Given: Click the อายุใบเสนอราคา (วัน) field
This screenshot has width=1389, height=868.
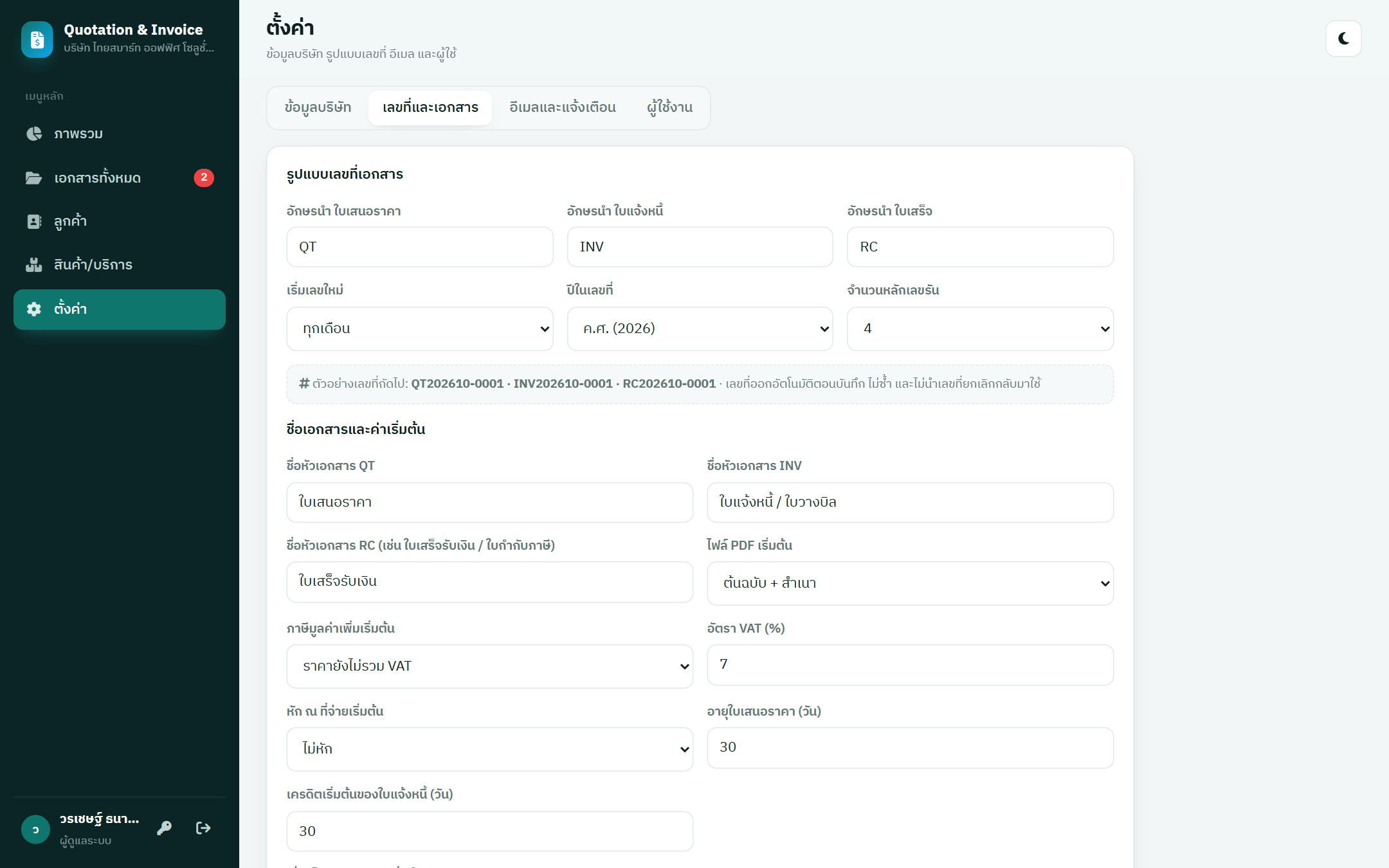Looking at the screenshot, I should click(x=910, y=748).
